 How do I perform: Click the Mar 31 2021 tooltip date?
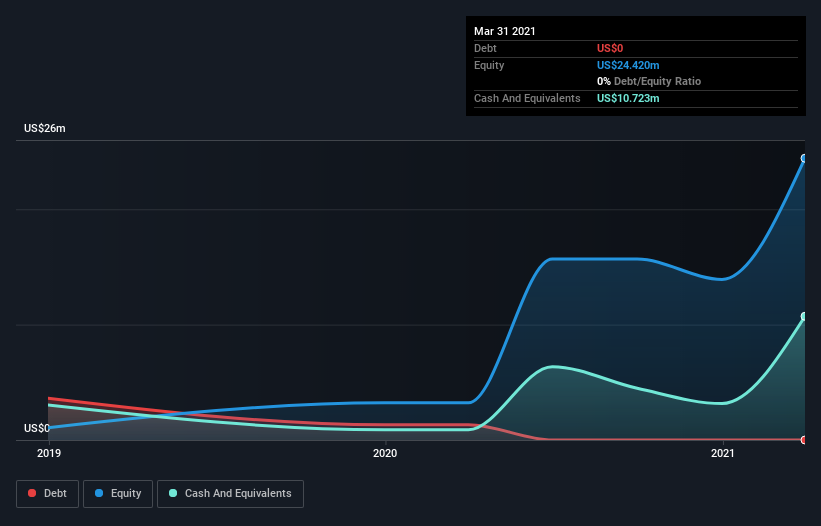pos(505,31)
